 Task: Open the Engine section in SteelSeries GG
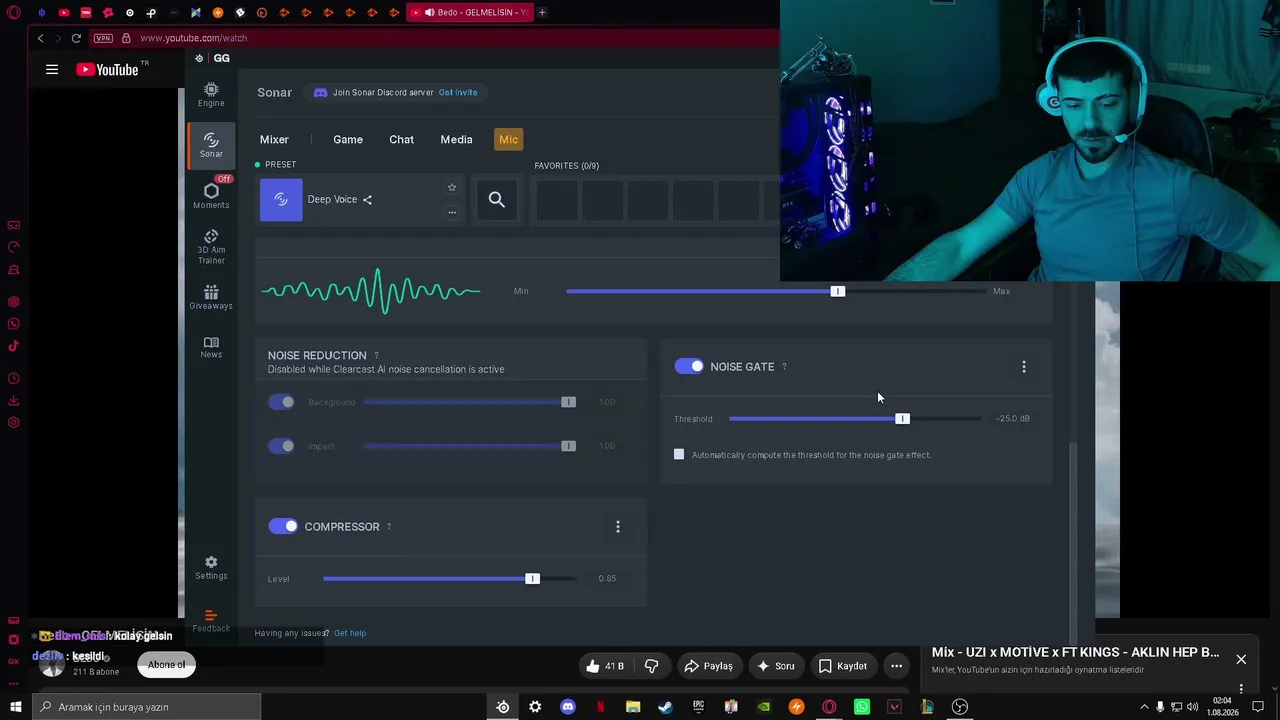(x=211, y=94)
